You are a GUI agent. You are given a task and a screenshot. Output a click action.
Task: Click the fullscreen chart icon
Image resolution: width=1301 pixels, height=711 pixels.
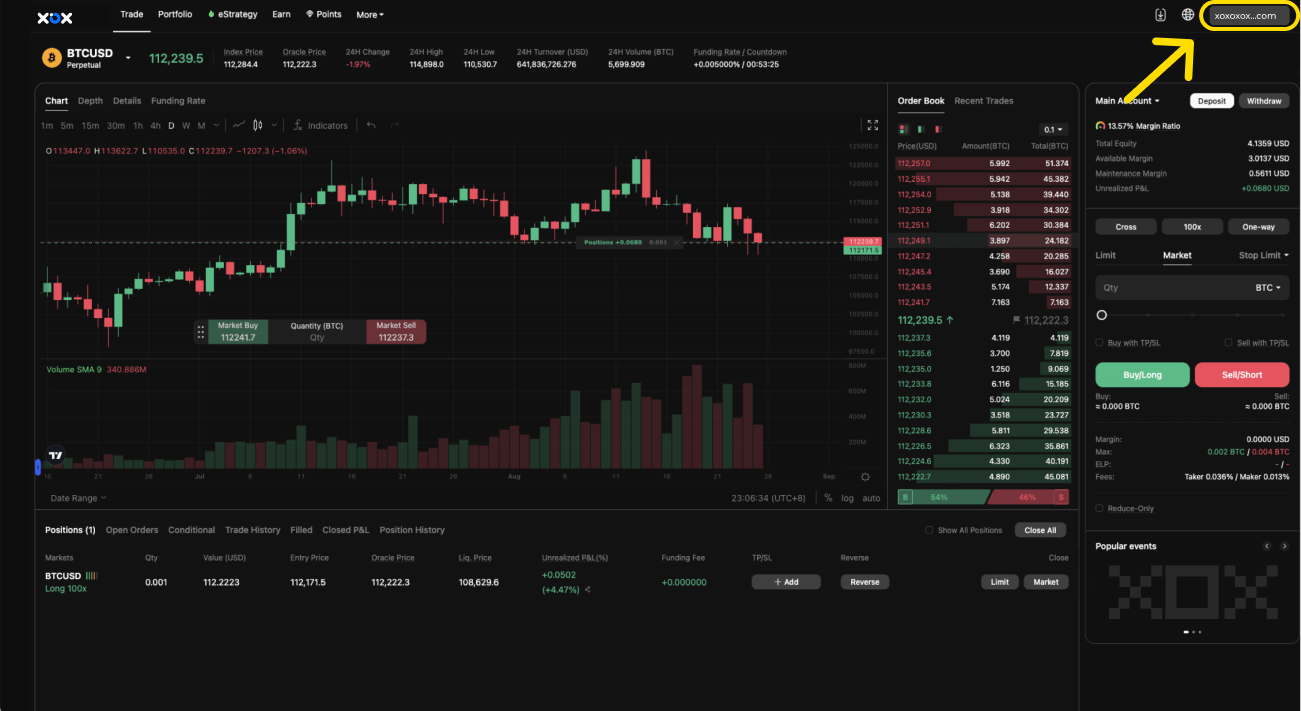click(x=872, y=125)
